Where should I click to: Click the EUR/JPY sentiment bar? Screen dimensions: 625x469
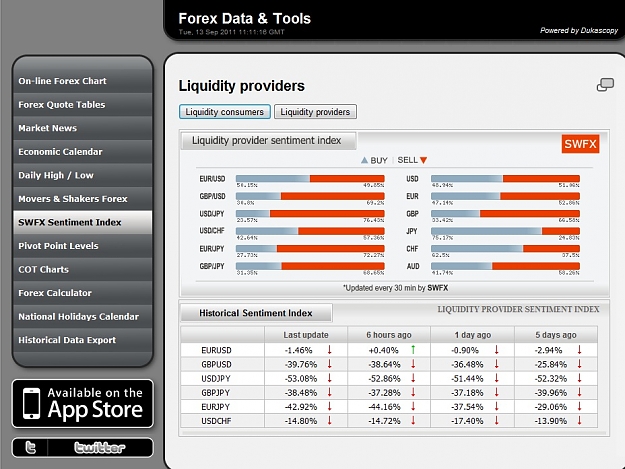(x=310, y=249)
